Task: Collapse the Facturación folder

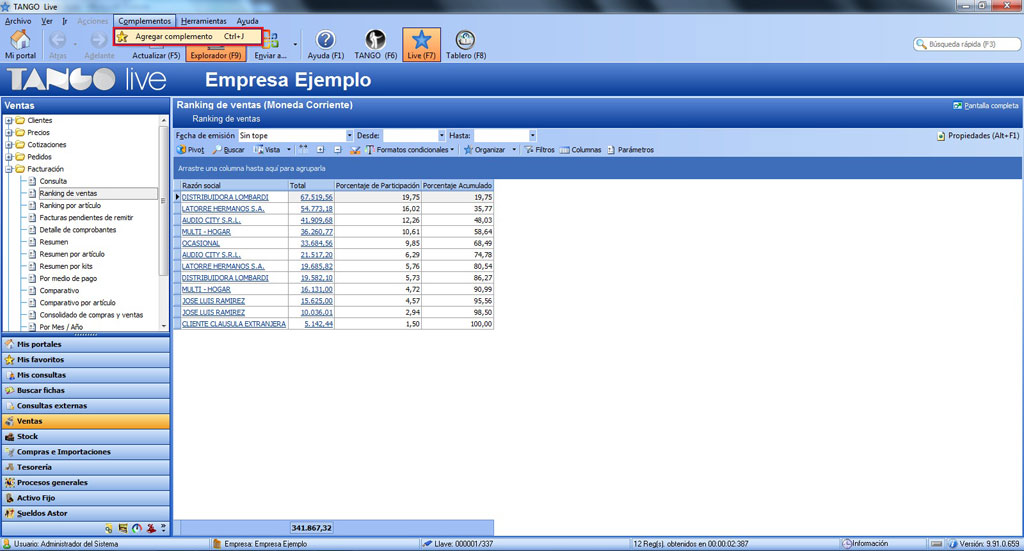Action: click(x=9, y=169)
